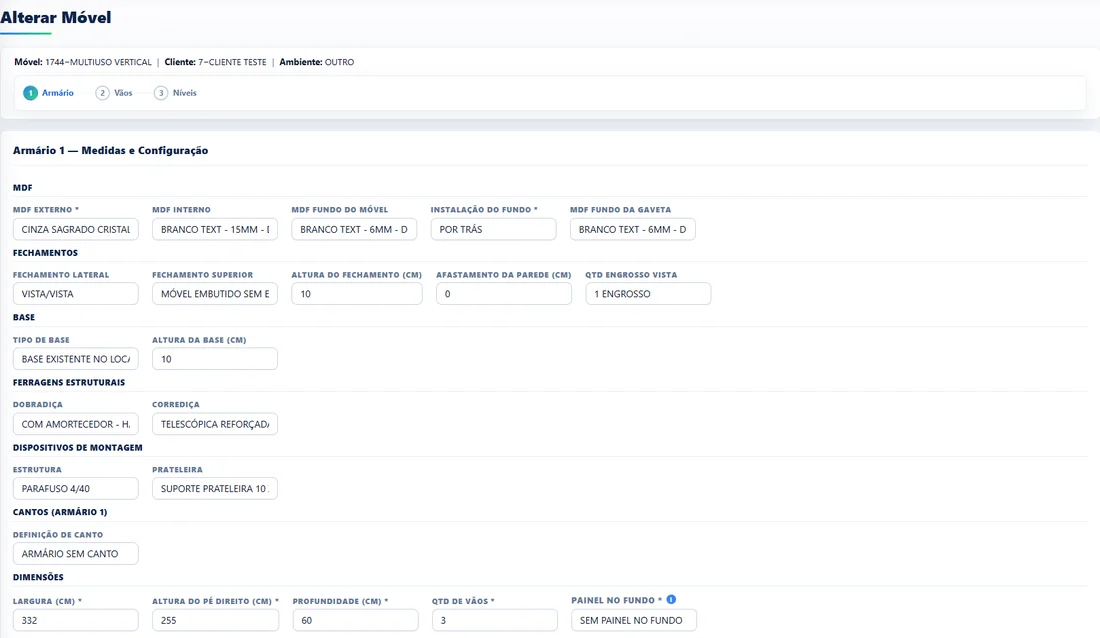Click the "CANTOS (ARMÁRIO 1)" section heading
This screenshot has height=638, width=1100.
coord(60,512)
